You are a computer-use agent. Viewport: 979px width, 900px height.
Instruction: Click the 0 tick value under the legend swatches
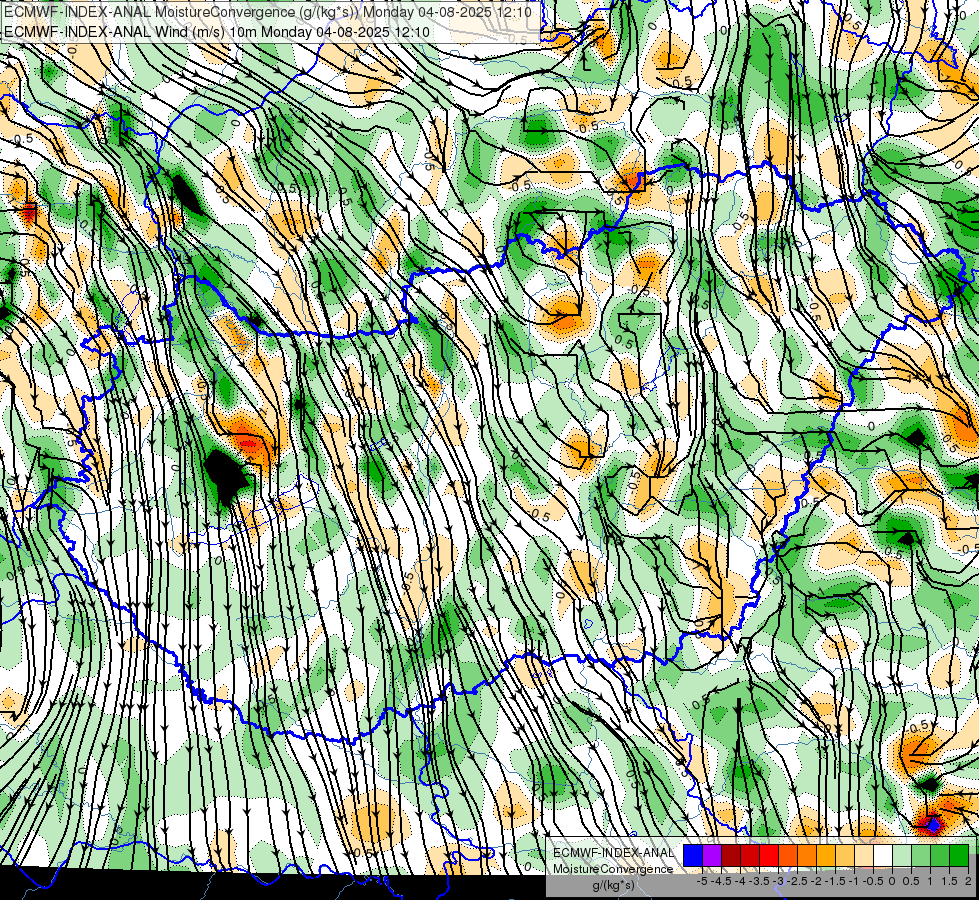point(892,881)
